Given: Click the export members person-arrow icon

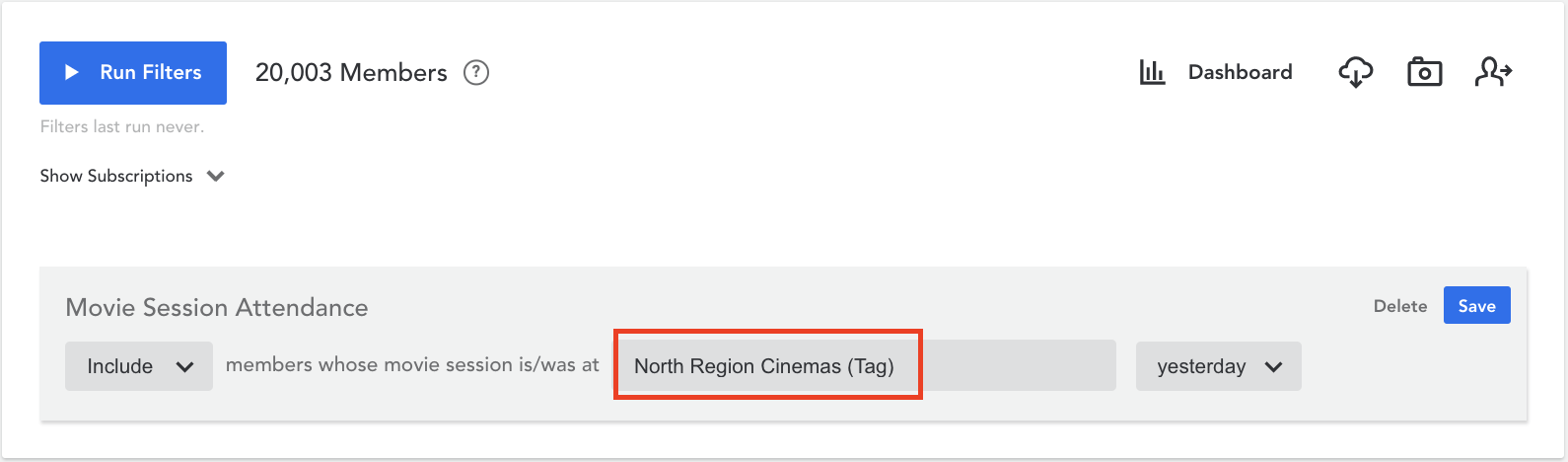Looking at the screenshot, I should (x=1493, y=72).
